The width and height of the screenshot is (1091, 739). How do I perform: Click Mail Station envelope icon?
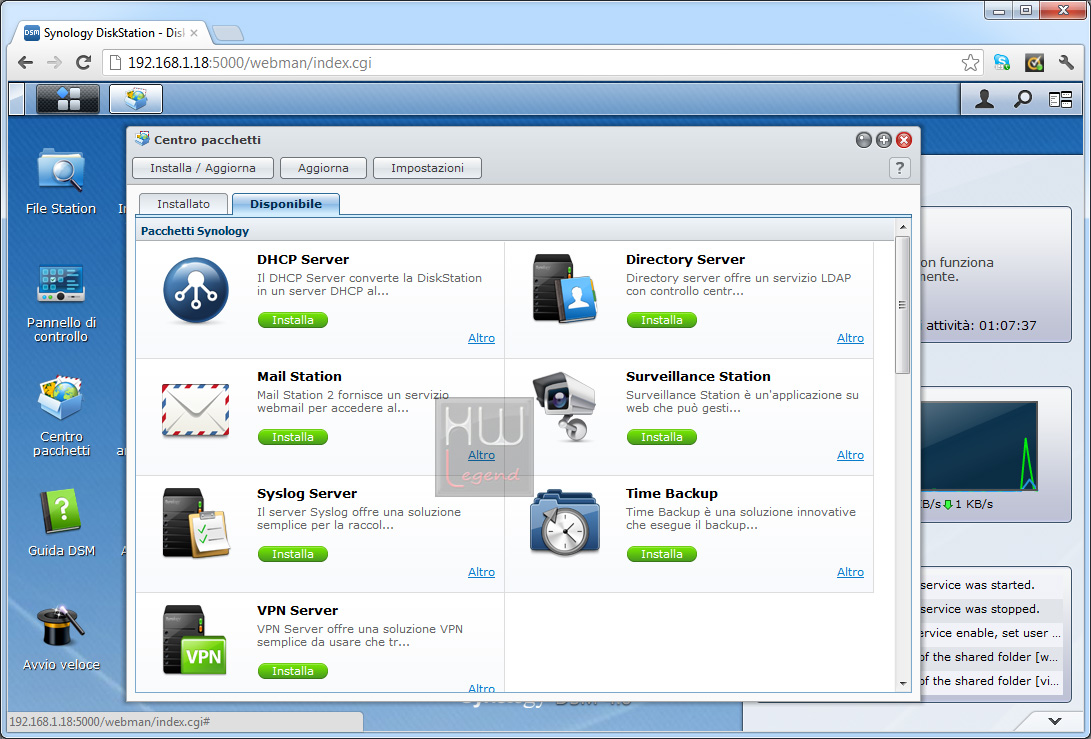click(196, 410)
